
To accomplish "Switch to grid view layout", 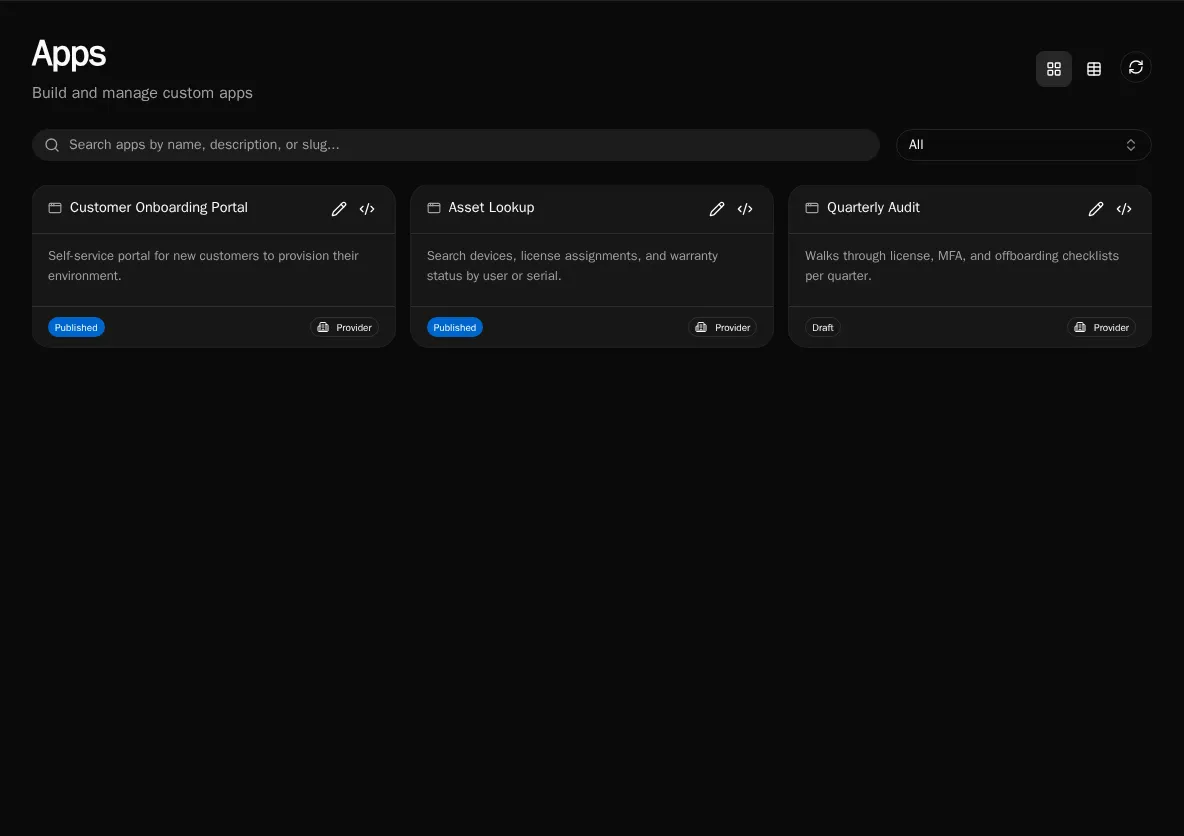I will (x=1053, y=69).
